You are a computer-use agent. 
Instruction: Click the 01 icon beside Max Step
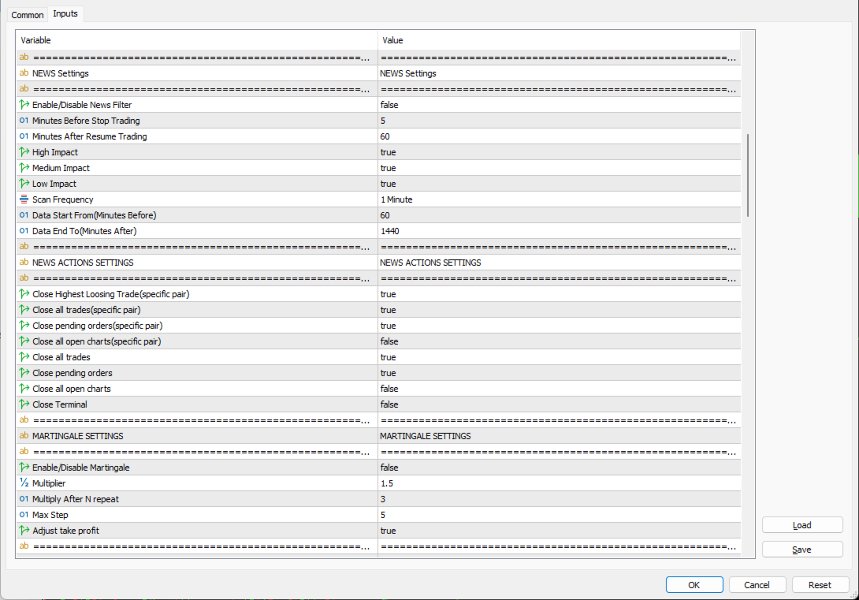pyautogui.click(x=22, y=514)
